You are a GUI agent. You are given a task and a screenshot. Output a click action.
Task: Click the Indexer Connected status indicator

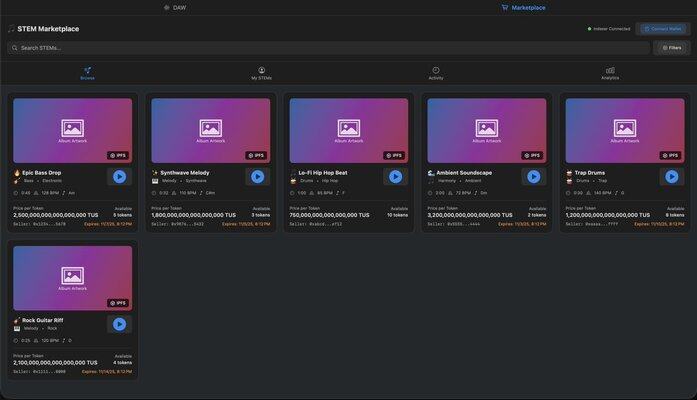609,29
